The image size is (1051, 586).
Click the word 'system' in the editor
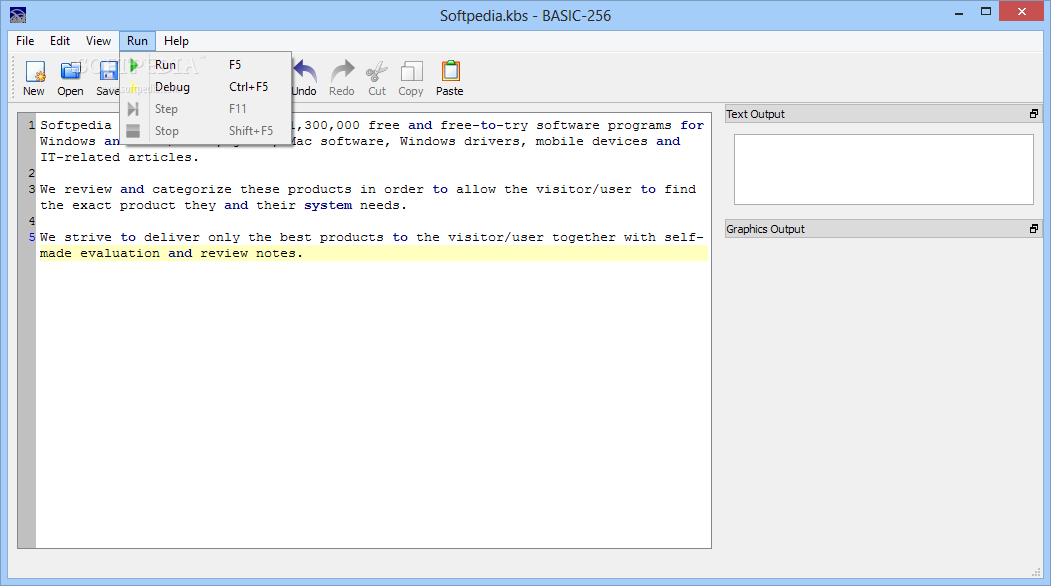328,206
